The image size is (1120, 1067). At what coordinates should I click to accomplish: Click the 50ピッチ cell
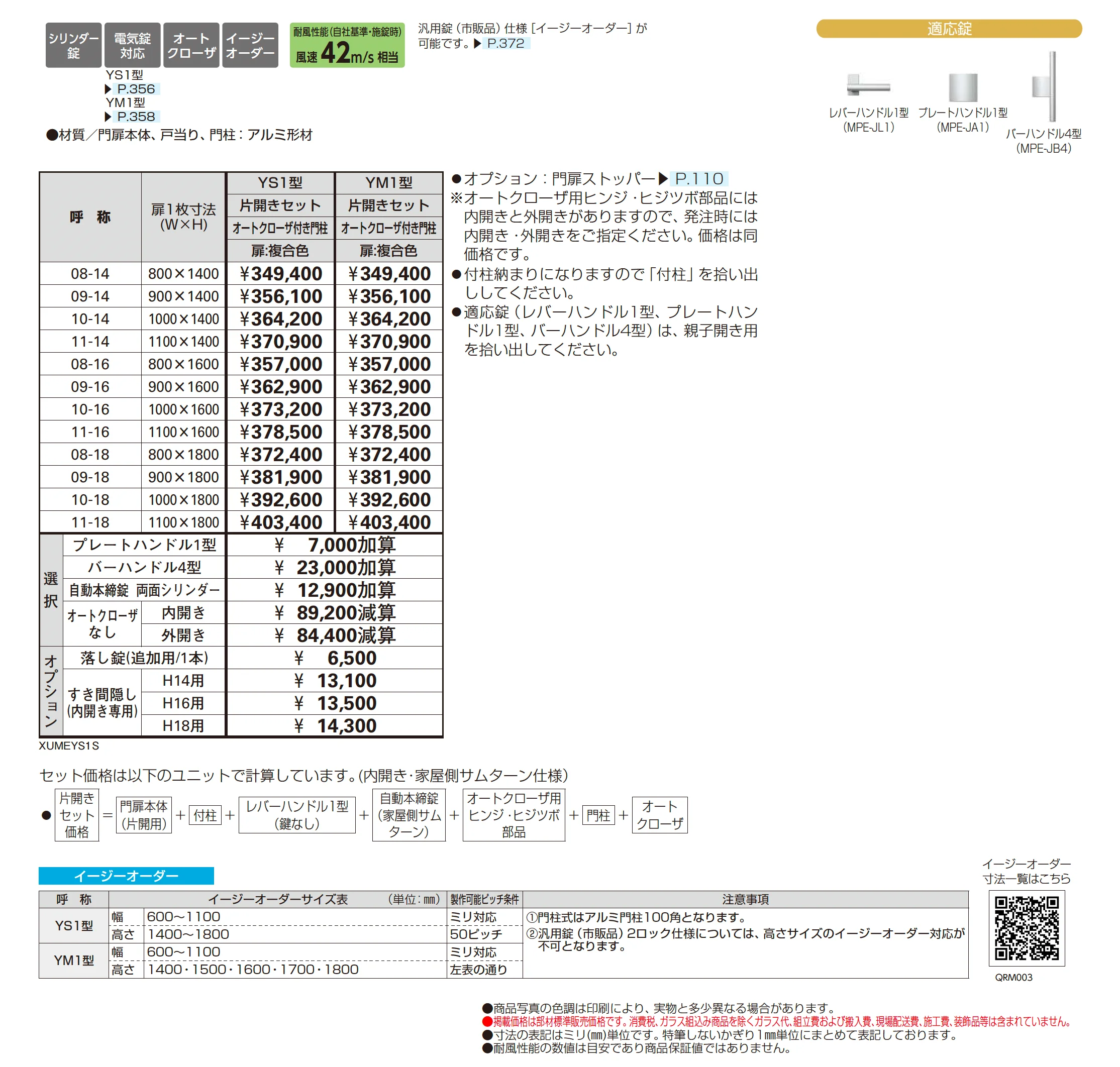coord(484,934)
